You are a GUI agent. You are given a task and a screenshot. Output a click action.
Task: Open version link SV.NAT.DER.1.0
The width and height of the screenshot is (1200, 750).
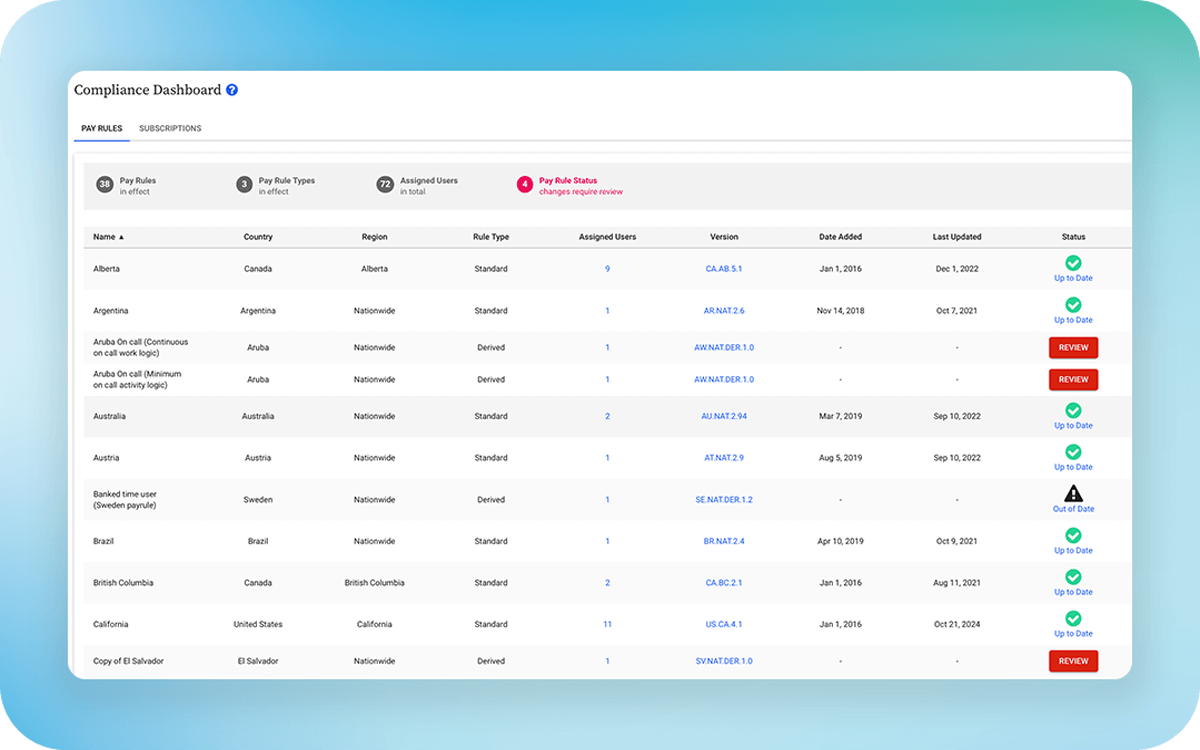[724, 661]
